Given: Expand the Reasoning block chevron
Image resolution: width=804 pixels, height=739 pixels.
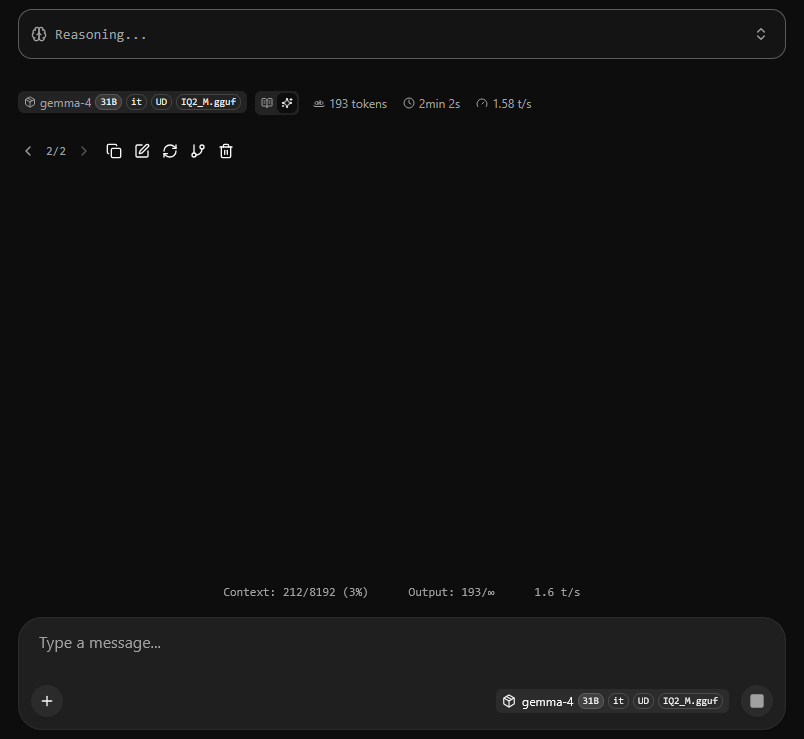Looking at the screenshot, I should click(760, 34).
